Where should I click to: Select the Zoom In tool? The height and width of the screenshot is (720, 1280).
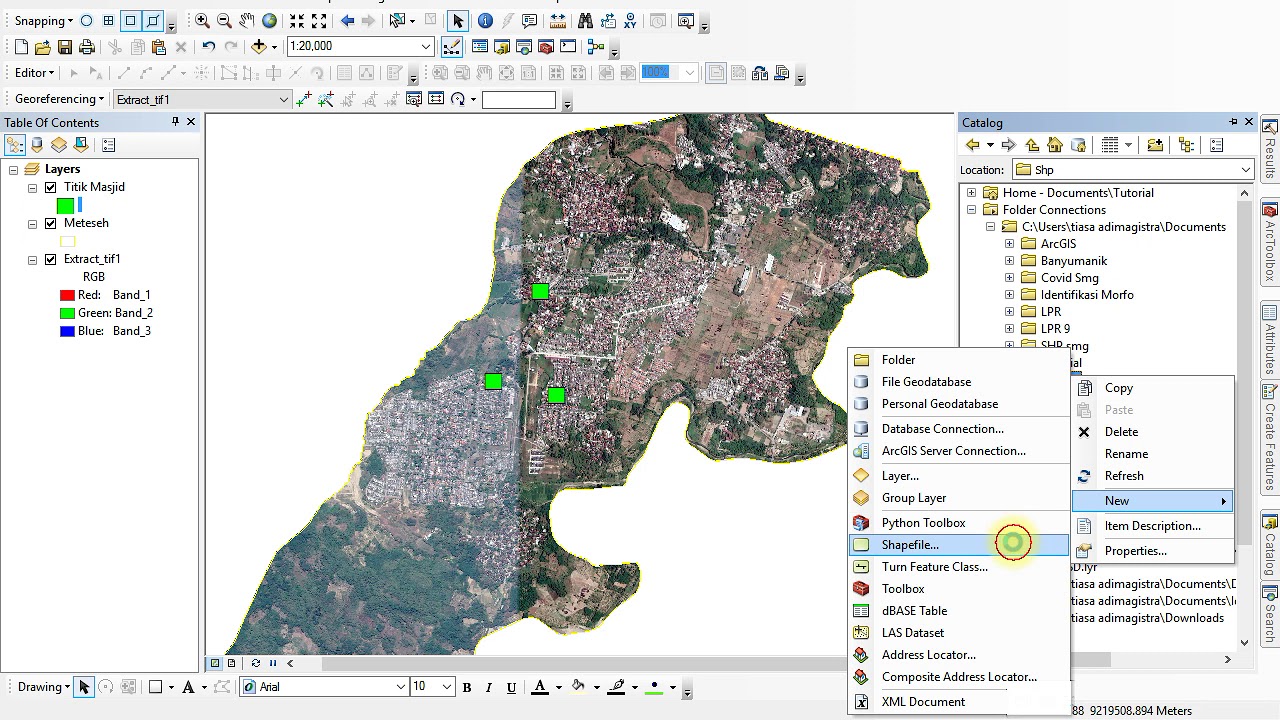(x=202, y=21)
